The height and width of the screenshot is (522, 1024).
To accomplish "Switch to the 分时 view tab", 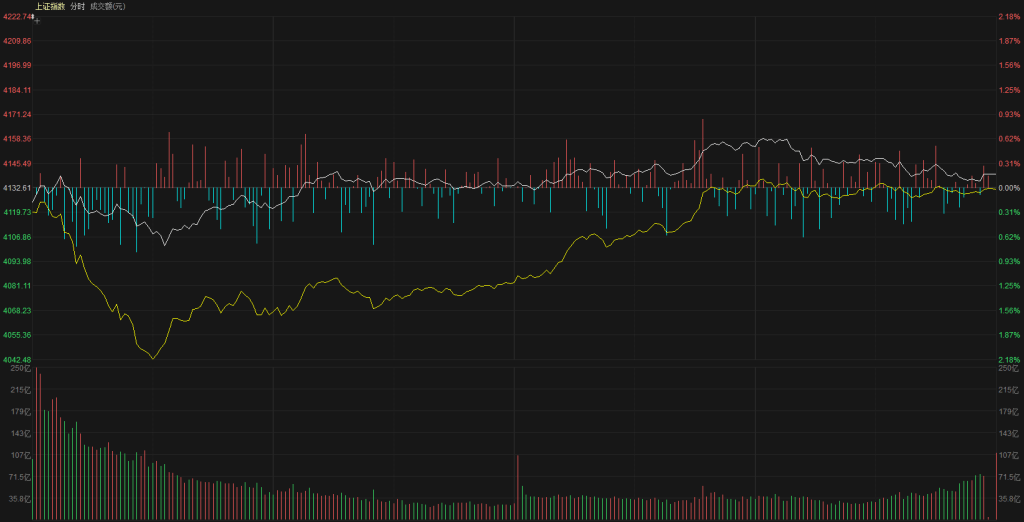I will (76, 6).
